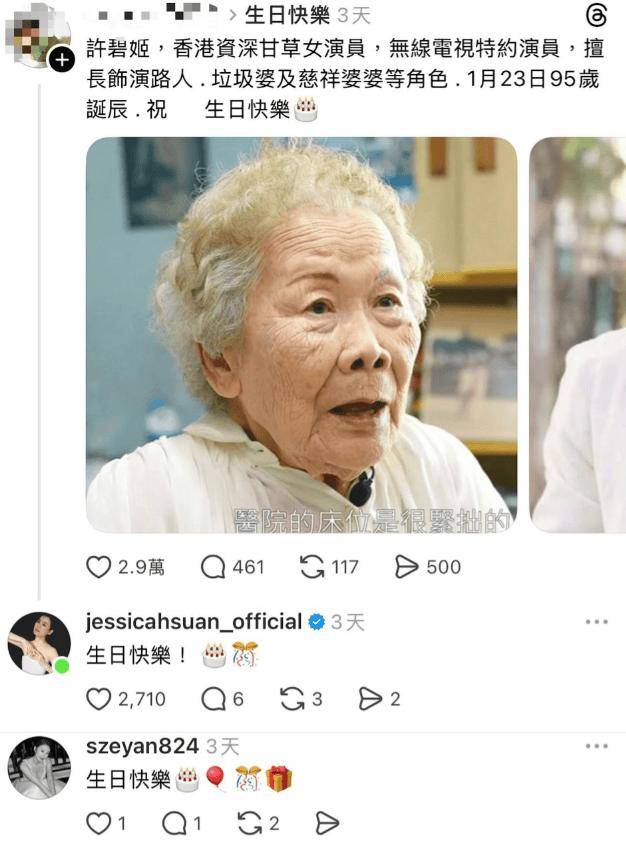
Task: Open the second partially visible post image
Action: [578, 335]
